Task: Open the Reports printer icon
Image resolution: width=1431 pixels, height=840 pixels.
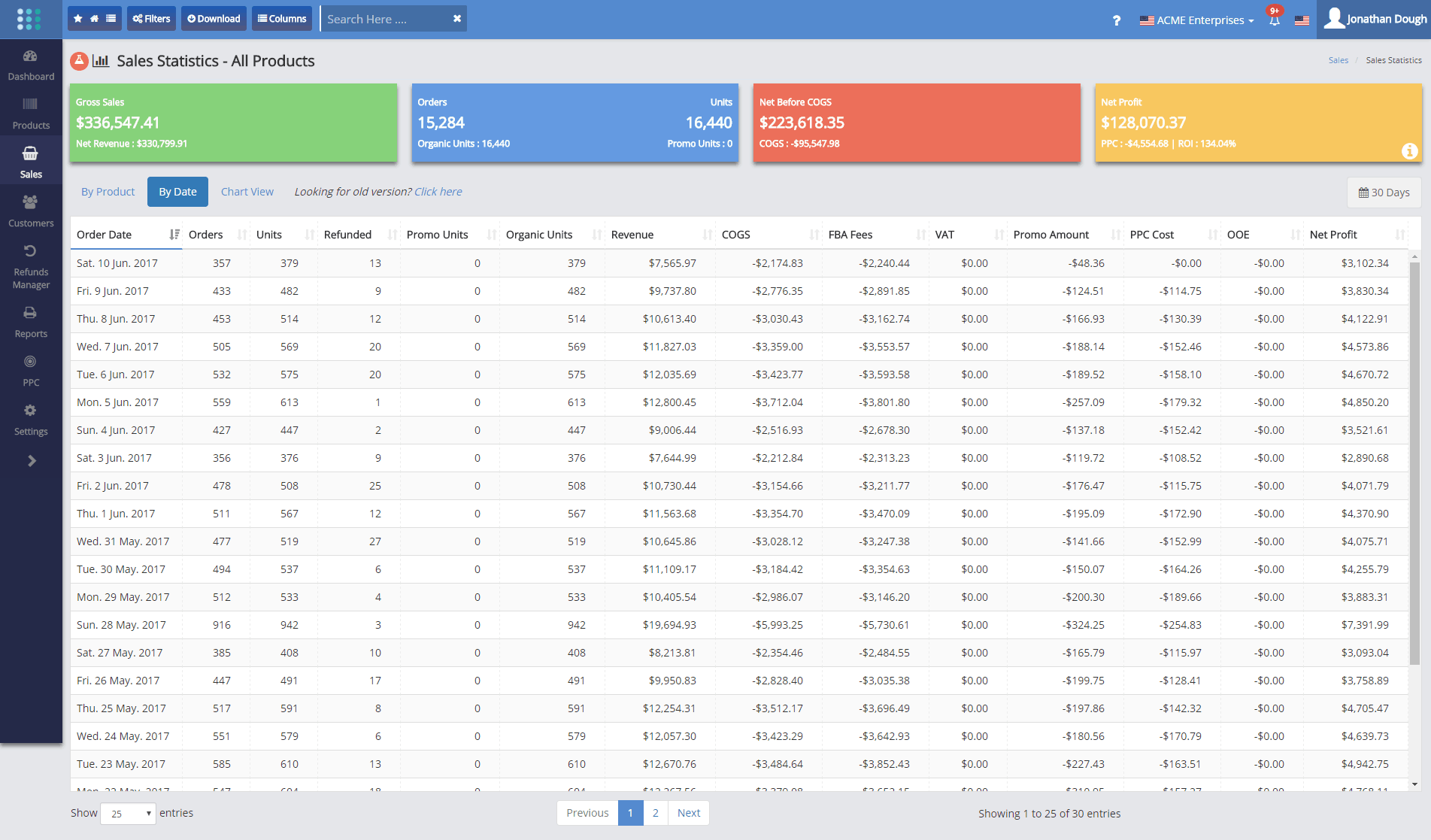Action: [x=30, y=314]
